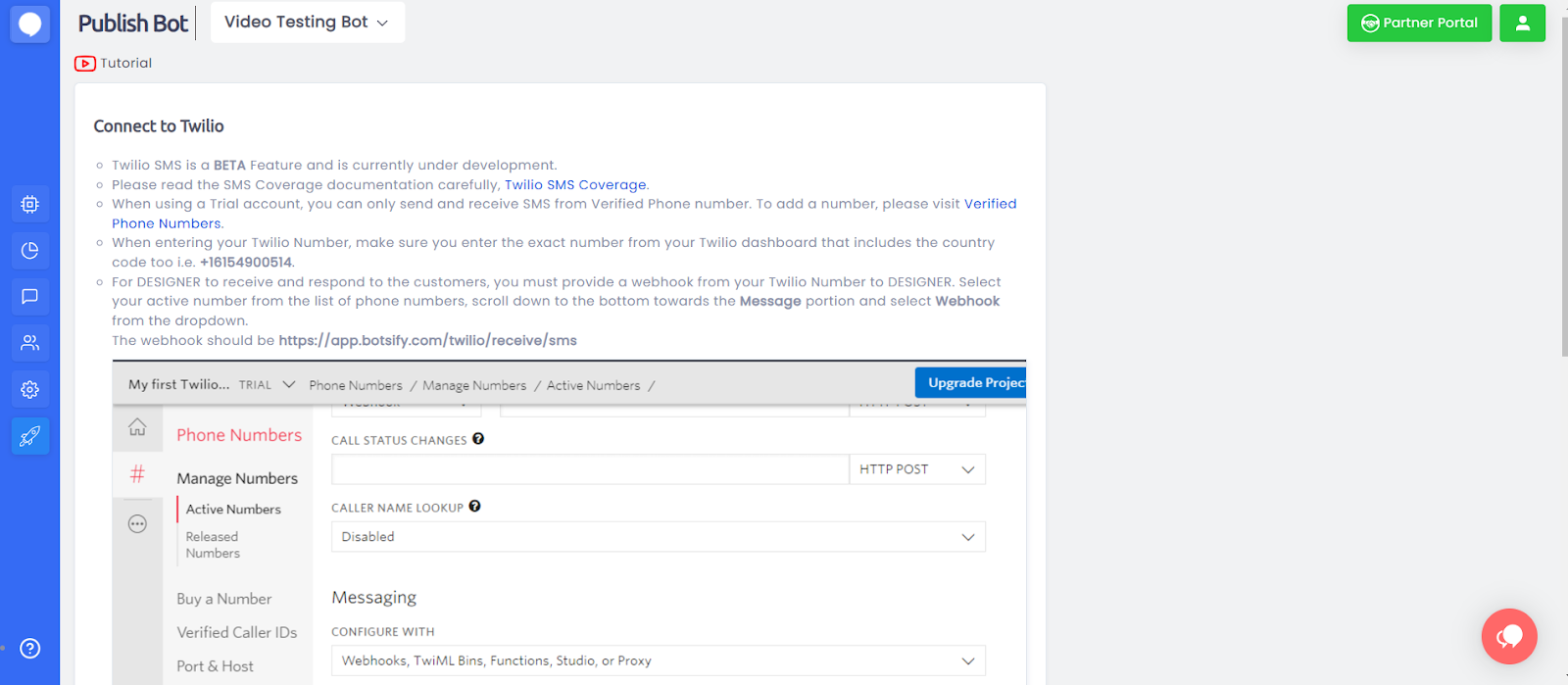Follow the Verified Phone Numbers link
The image size is (1568, 685).
990,204
